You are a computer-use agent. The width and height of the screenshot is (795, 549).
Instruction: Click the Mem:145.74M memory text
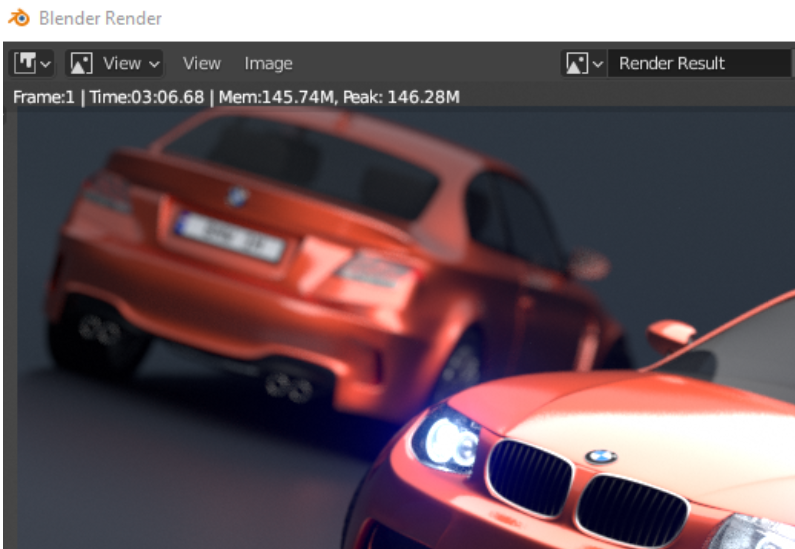click(x=275, y=97)
